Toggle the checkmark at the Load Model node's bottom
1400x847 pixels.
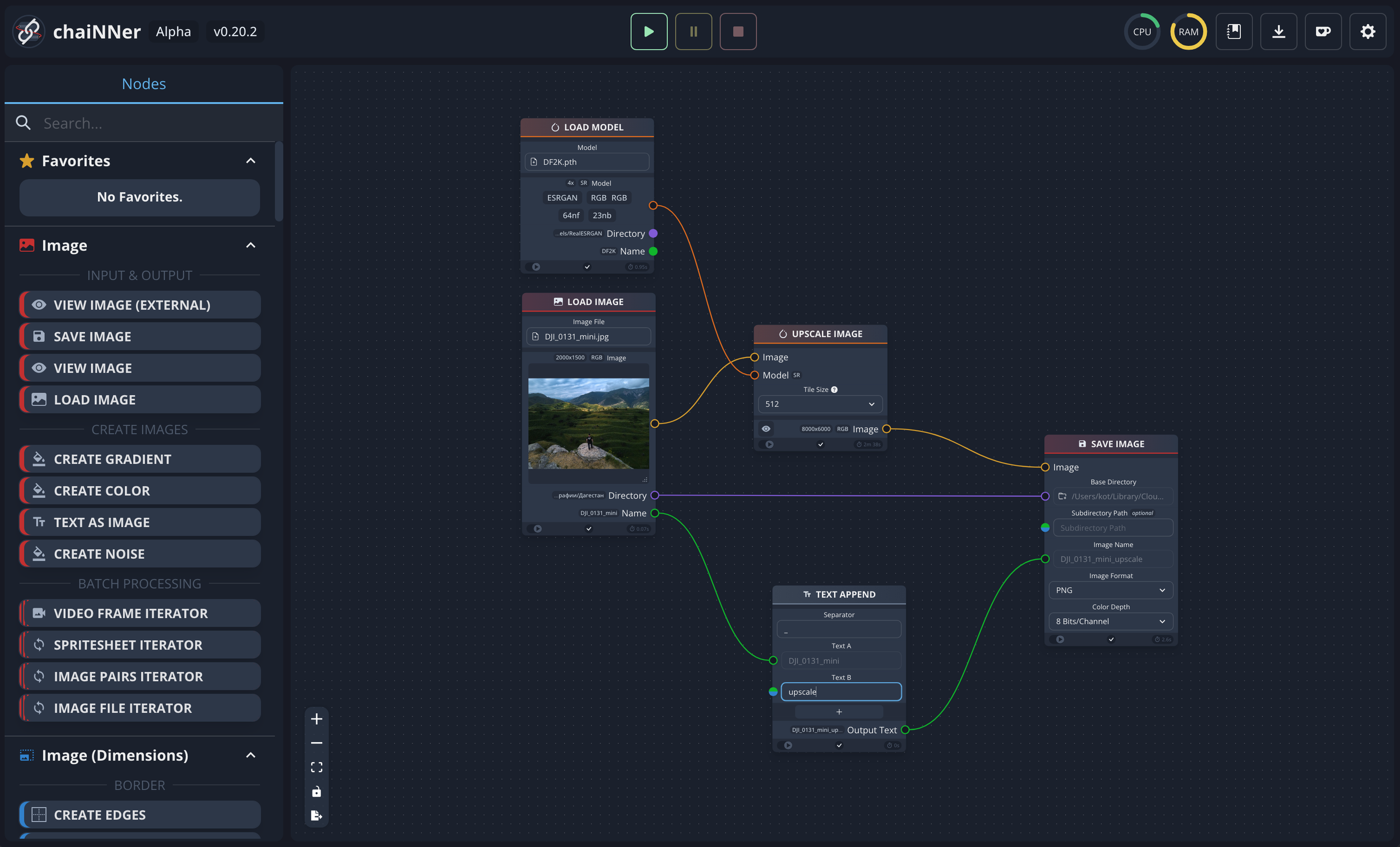point(587,267)
